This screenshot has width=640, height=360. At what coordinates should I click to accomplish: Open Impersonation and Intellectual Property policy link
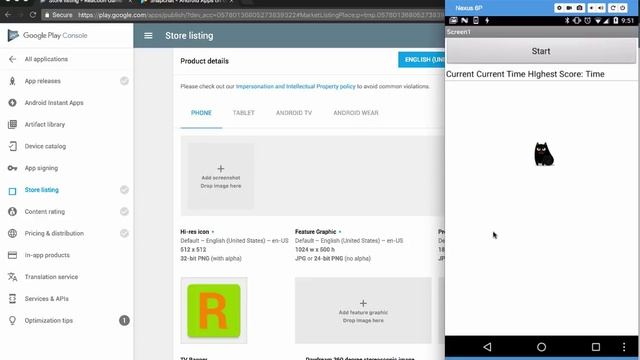296,87
